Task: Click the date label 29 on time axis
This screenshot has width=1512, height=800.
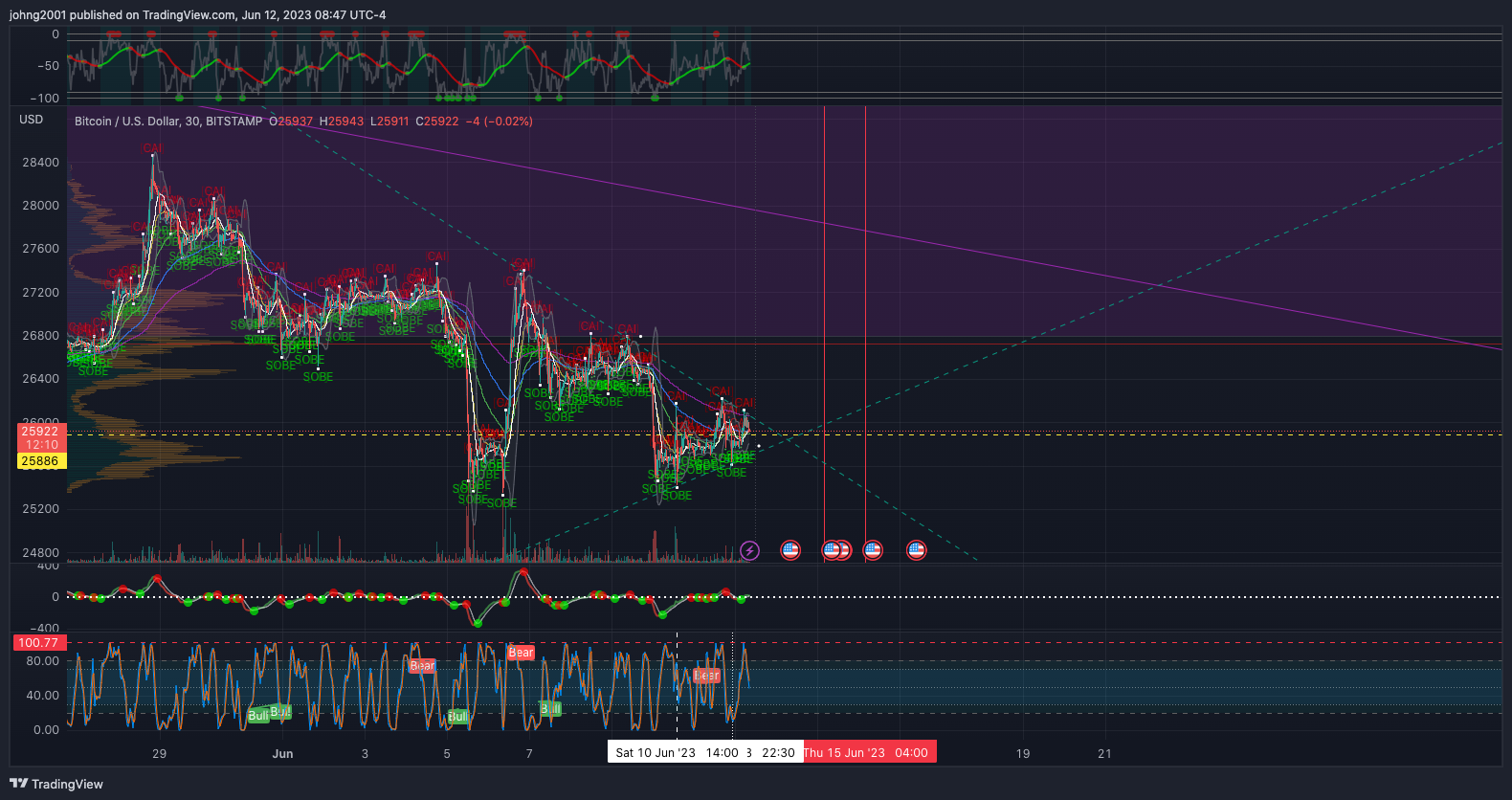Action: point(160,754)
